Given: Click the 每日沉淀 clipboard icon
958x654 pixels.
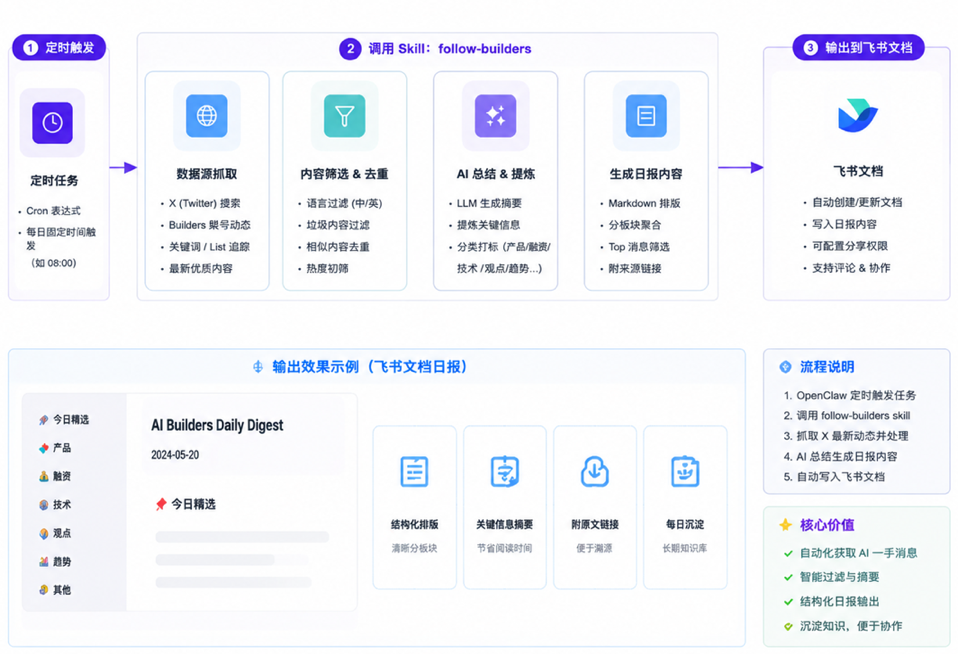Looking at the screenshot, I should (685, 471).
